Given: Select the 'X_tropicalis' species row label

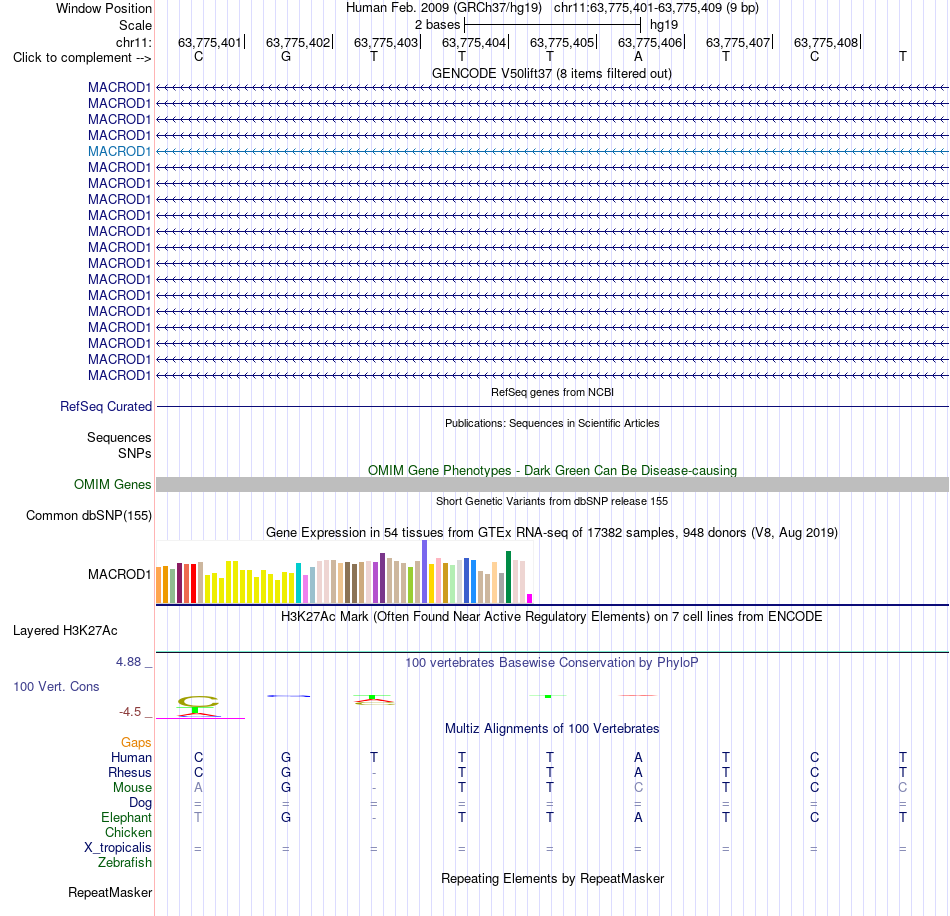Looking at the screenshot, I should pos(118,848).
